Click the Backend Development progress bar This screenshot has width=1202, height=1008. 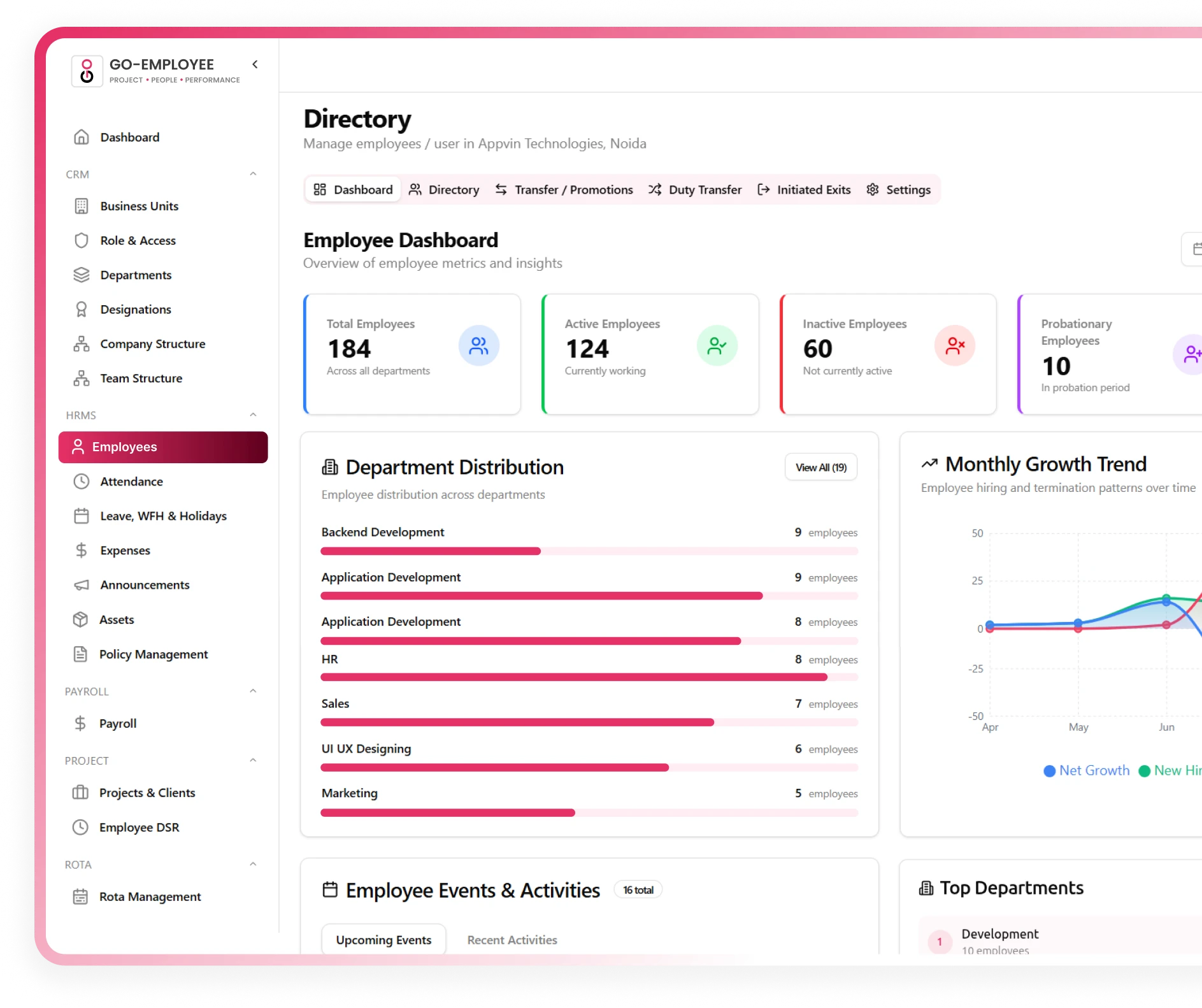pyautogui.click(x=589, y=551)
